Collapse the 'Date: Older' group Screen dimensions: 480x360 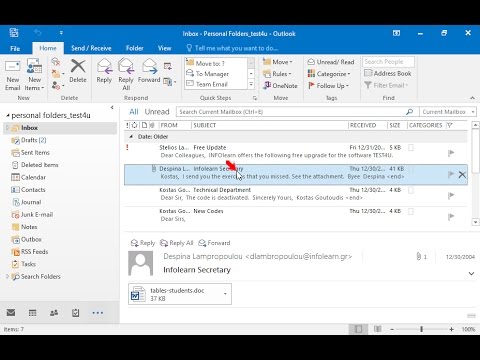[131, 137]
